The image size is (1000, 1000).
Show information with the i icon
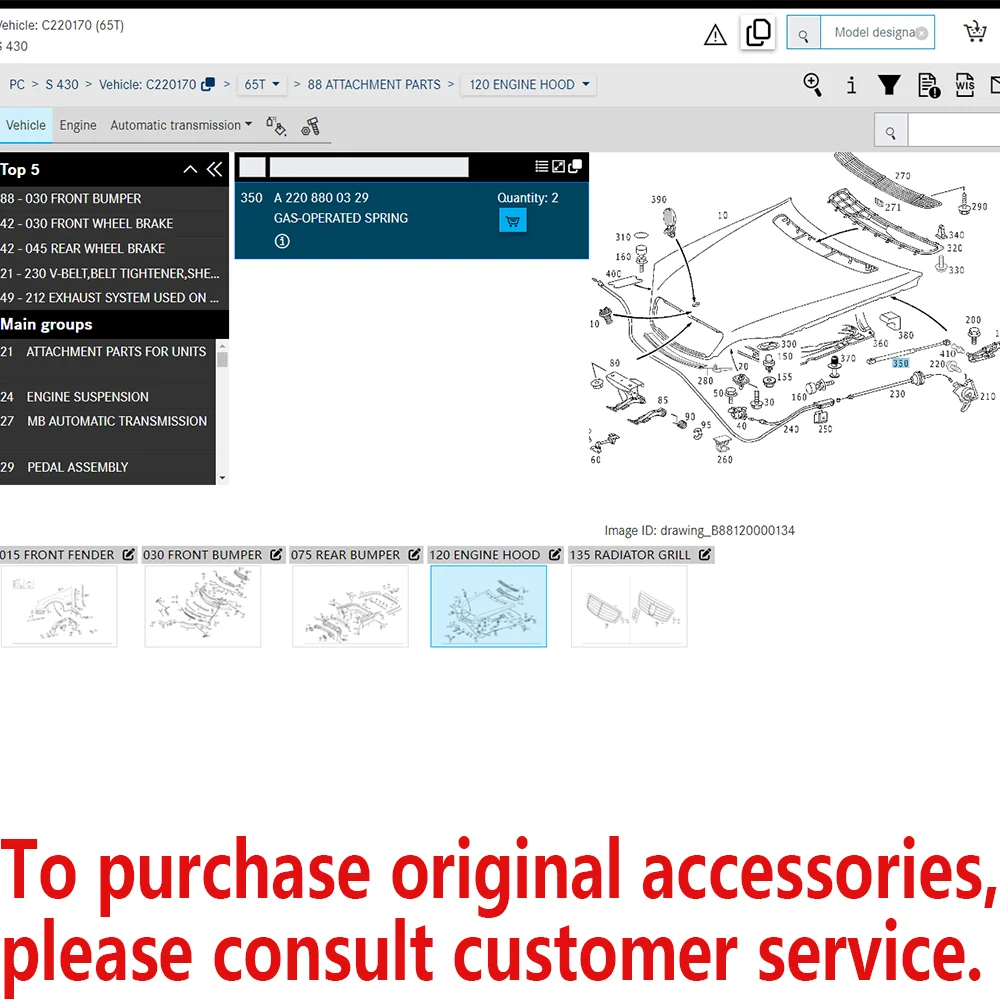click(851, 85)
